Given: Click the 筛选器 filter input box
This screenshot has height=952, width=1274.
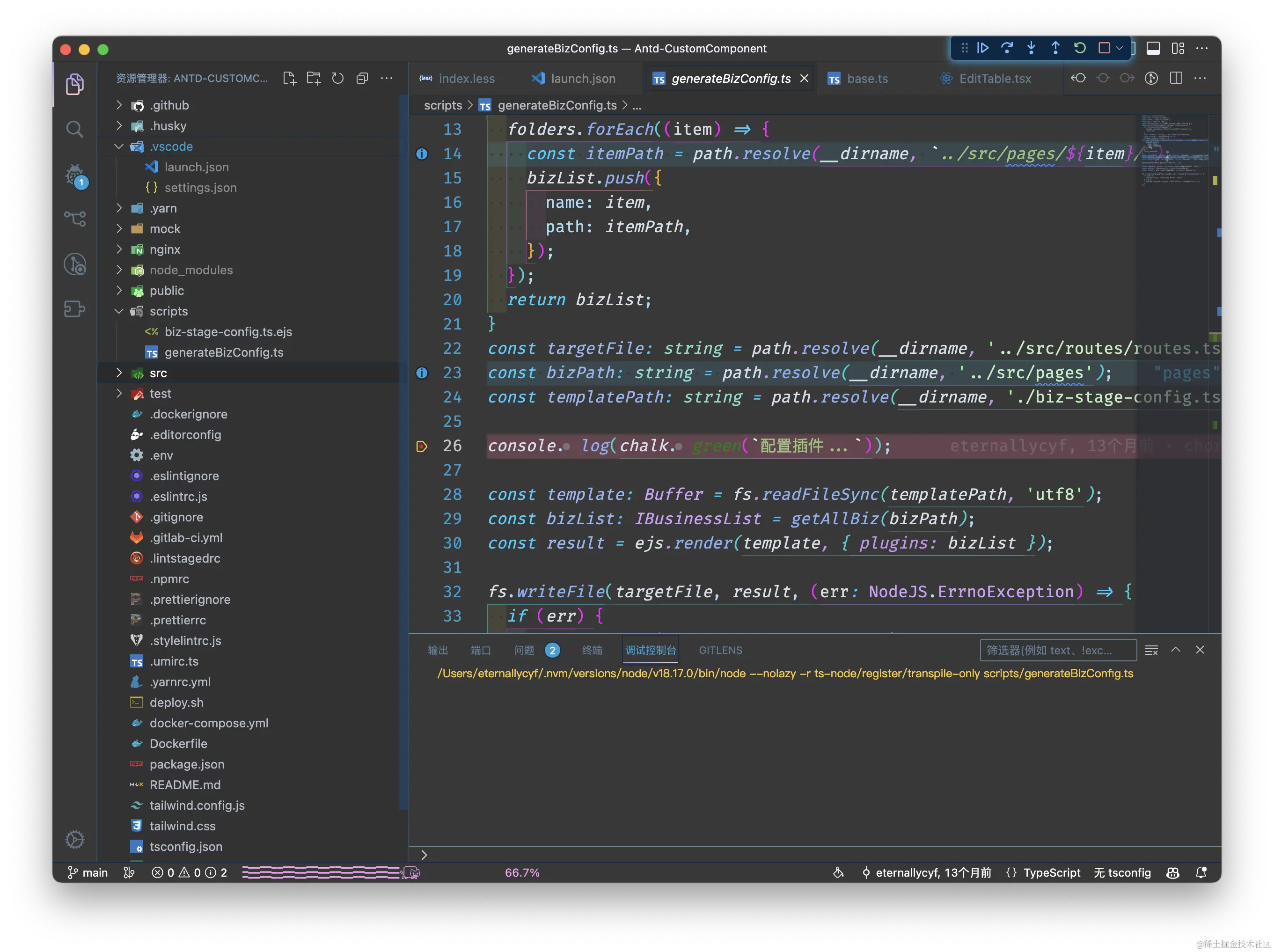Looking at the screenshot, I should [x=1059, y=650].
